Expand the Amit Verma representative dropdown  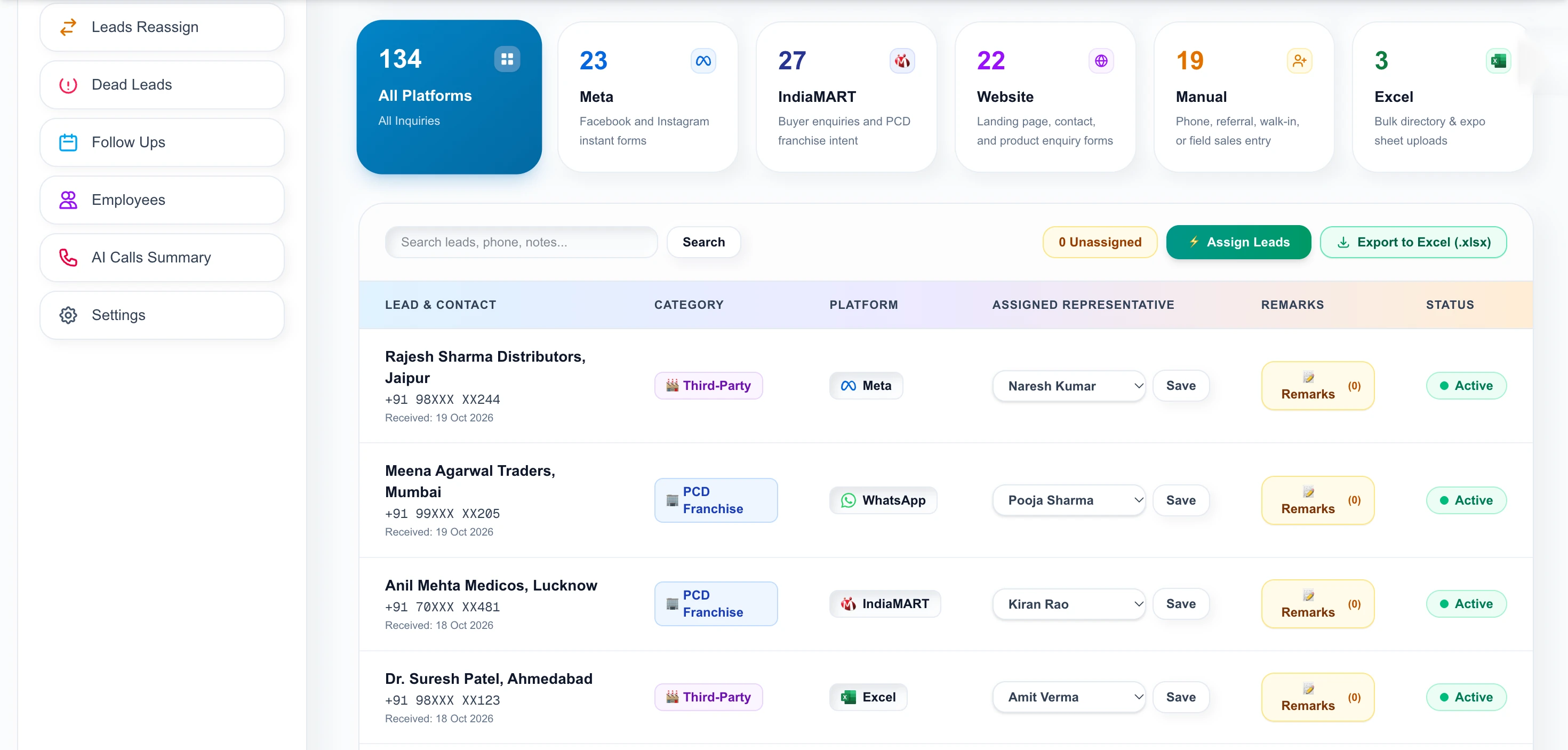point(1069,698)
